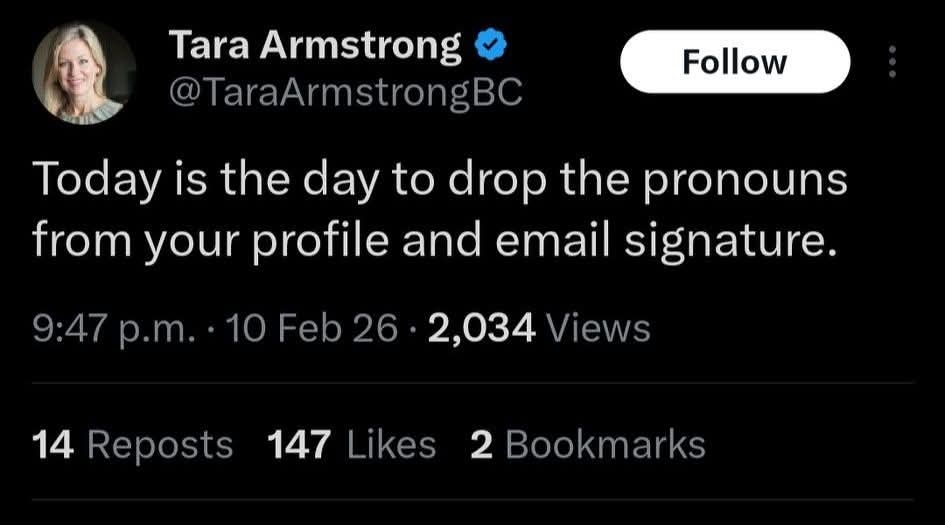This screenshot has width=945, height=525.
Task: Open the three-dot more options menu
Action: click(x=893, y=63)
